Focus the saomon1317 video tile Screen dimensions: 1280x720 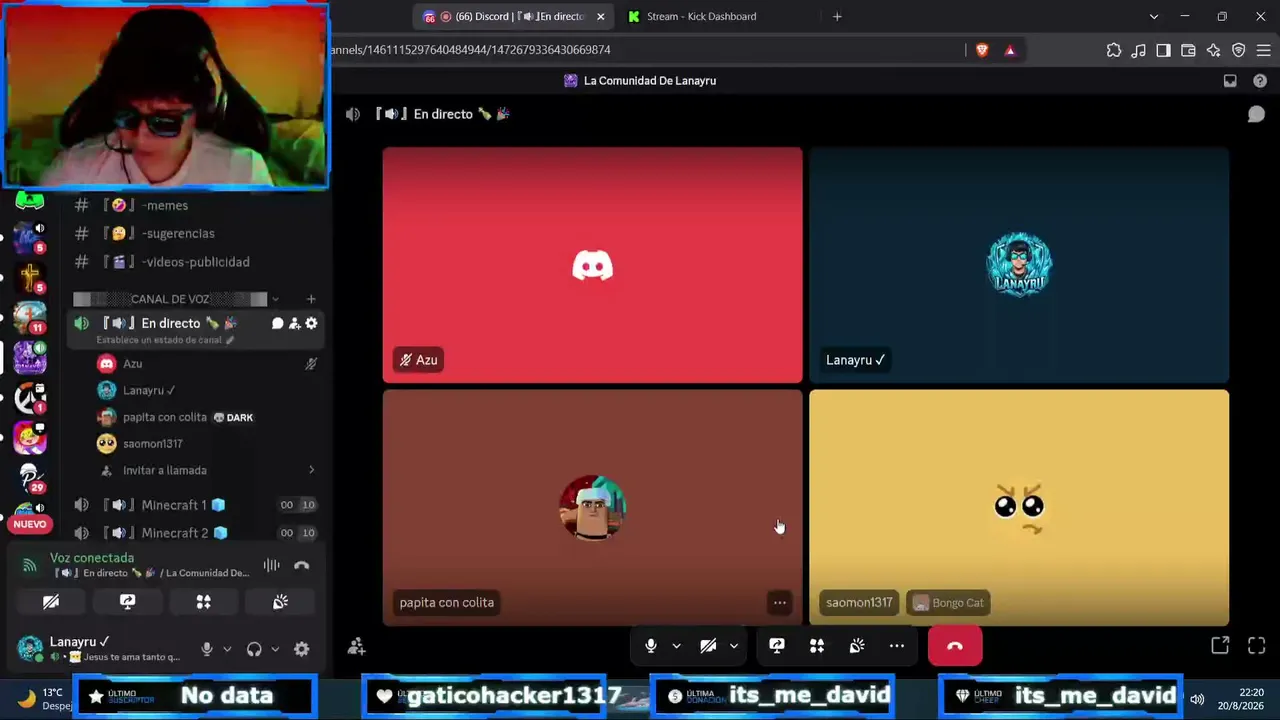[x=1019, y=507]
